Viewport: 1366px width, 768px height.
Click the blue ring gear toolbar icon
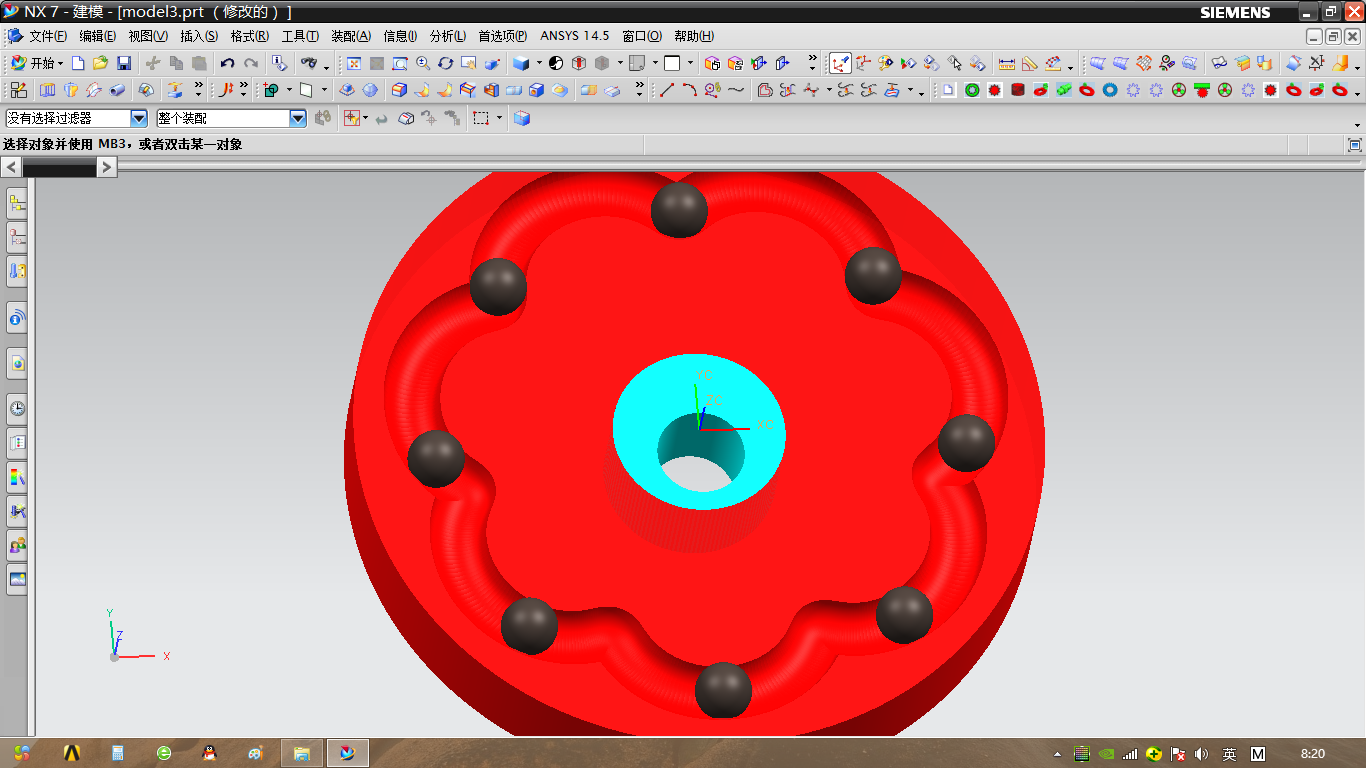click(x=1110, y=90)
